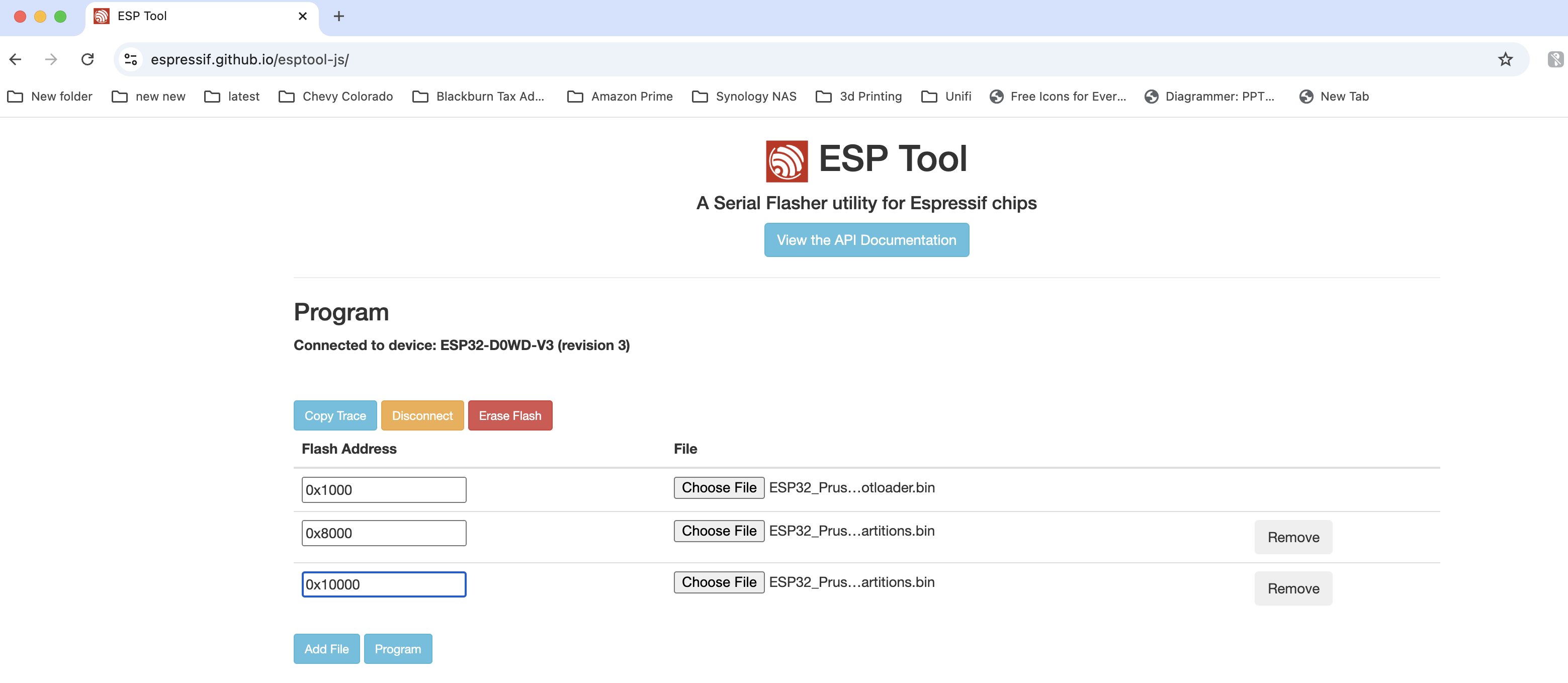
Task: Open the New Tab bookmark
Action: [1333, 96]
